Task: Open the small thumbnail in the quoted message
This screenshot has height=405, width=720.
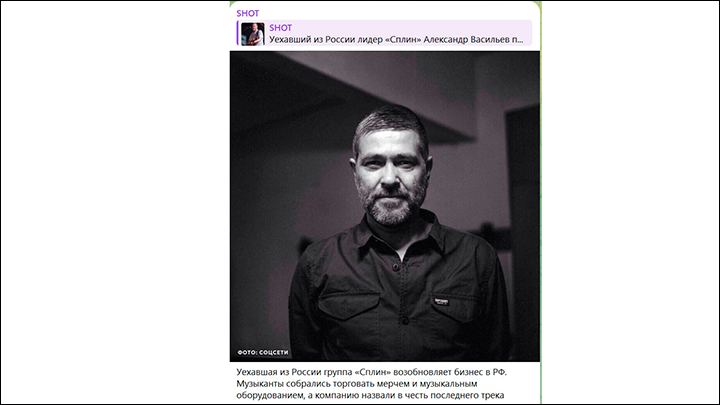Action: click(x=253, y=34)
